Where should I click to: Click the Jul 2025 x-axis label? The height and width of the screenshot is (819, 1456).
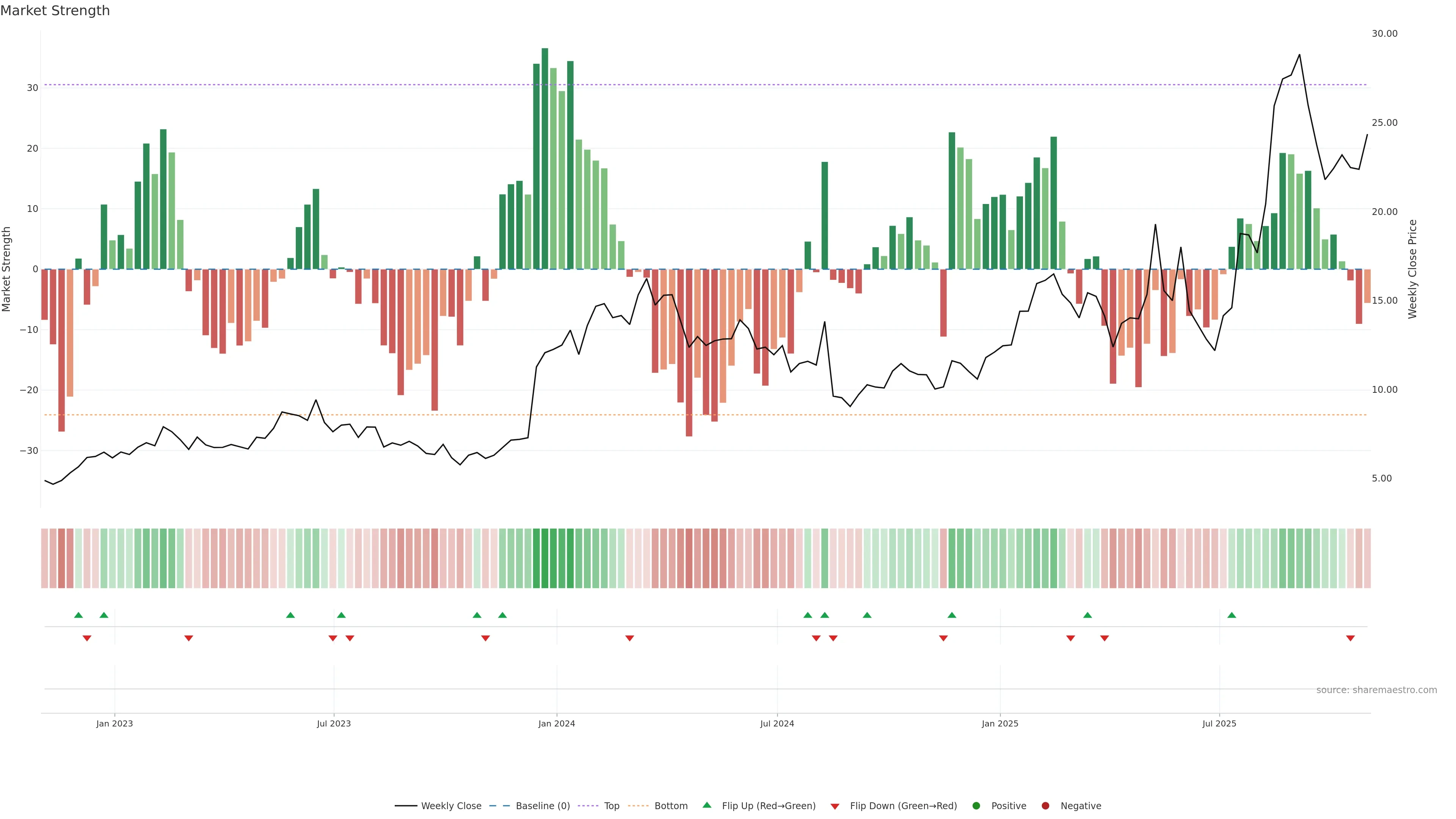1219,723
